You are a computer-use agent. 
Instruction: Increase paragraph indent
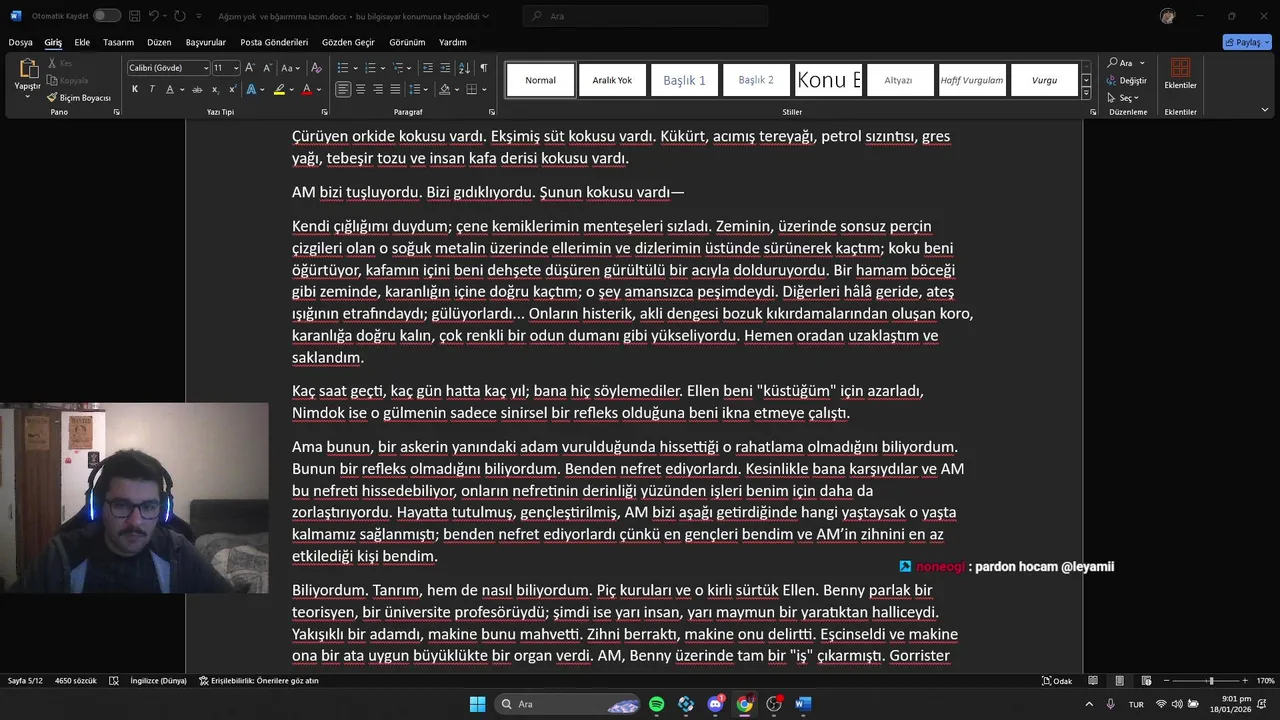click(x=445, y=68)
